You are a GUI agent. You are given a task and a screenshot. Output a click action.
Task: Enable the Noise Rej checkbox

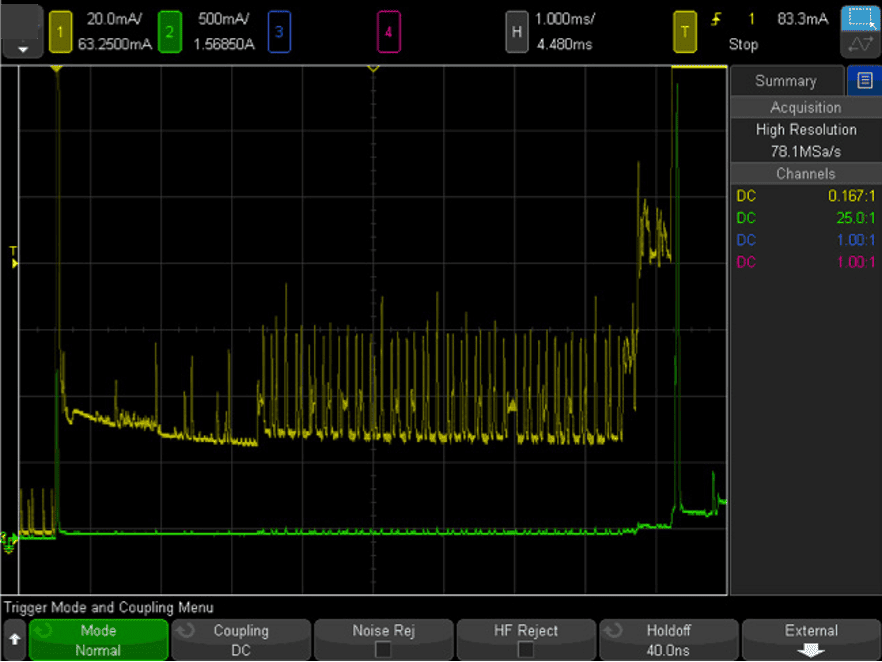pyautogui.click(x=384, y=650)
